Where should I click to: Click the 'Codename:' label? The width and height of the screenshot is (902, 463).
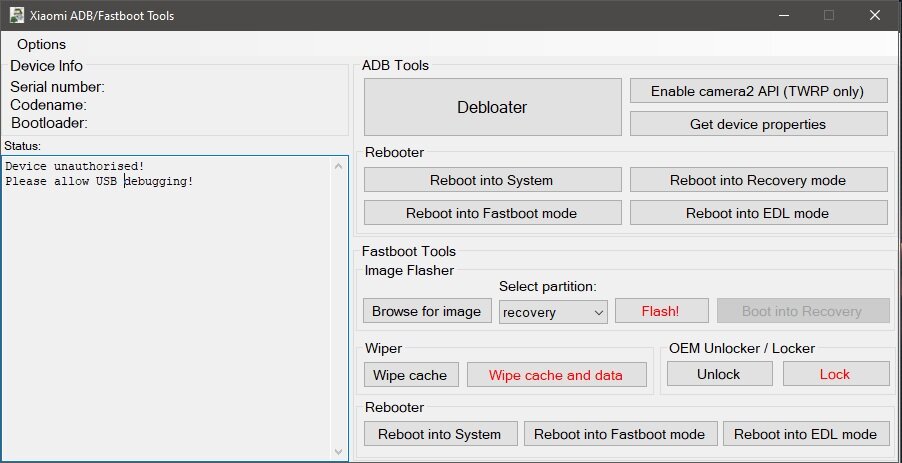(48, 105)
